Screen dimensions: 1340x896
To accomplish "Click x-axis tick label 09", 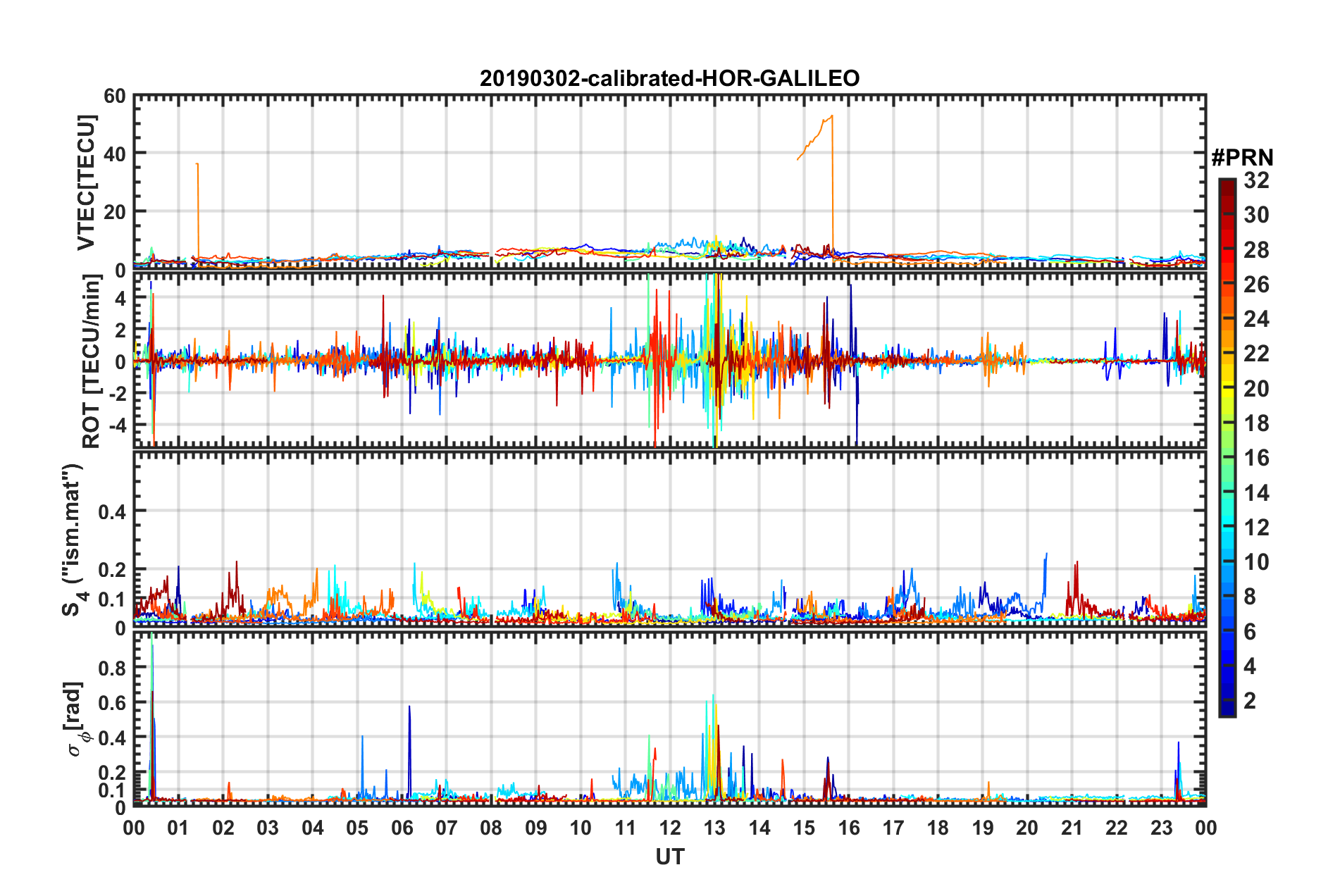I will click(536, 828).
